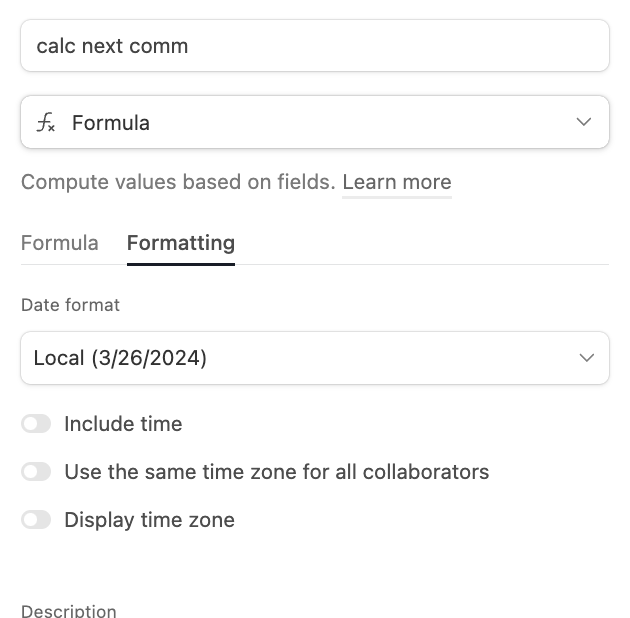Click the chevron arrow in field type selector

pyautogui.click(x=583, y=122)
